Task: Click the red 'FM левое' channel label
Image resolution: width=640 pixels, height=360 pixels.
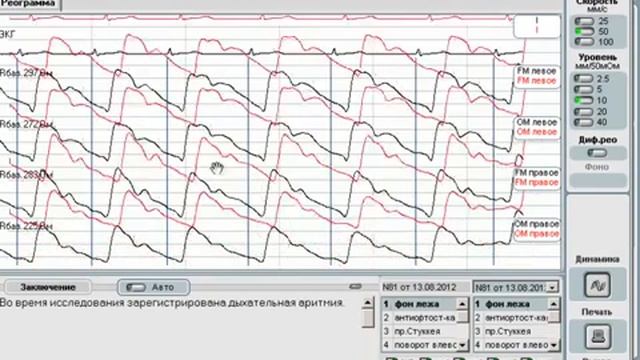Action: pyautogui.click(x=536, y=81)
